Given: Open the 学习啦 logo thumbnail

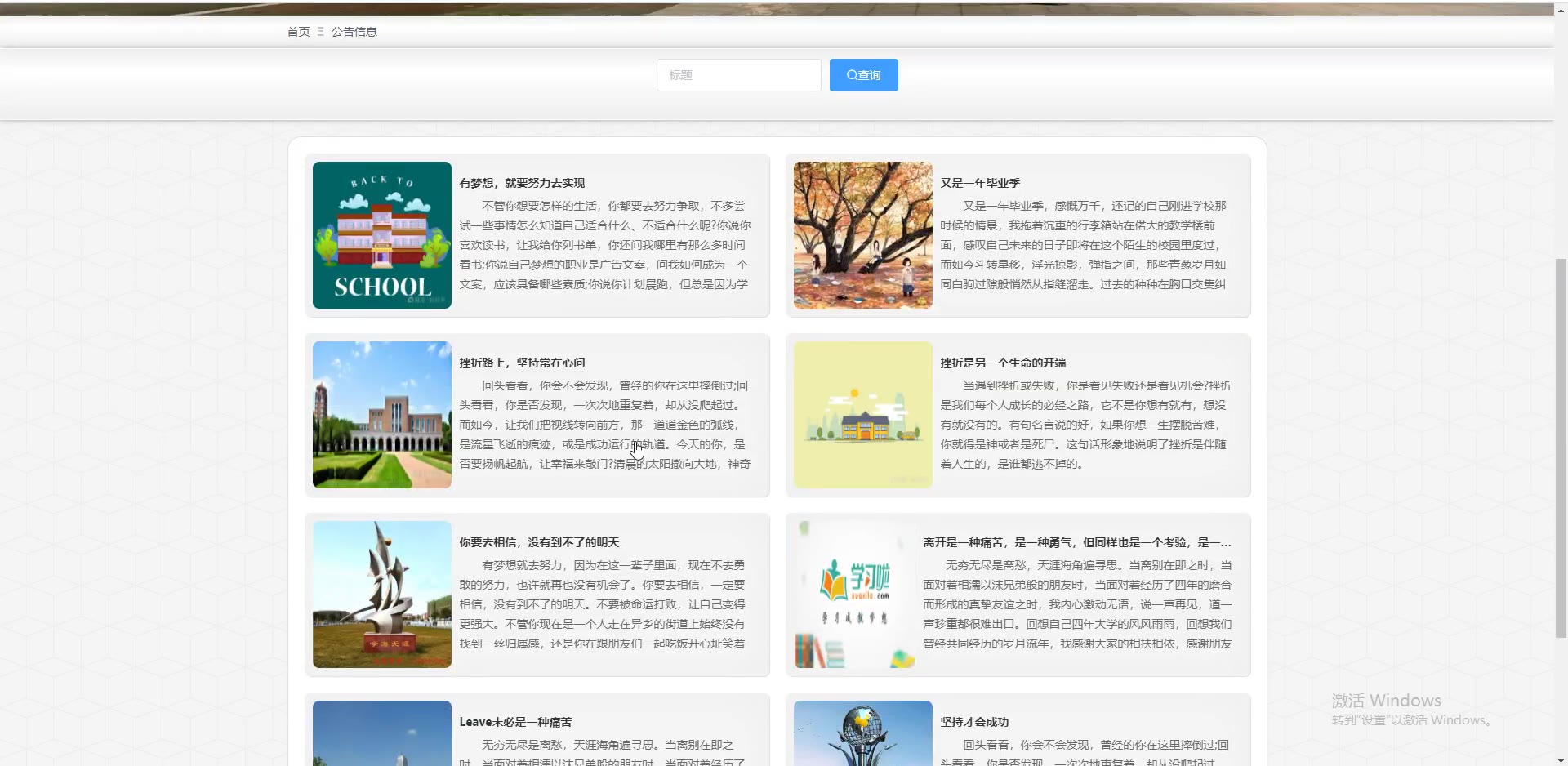Looking at the screenshot, I should coord(854,595).
